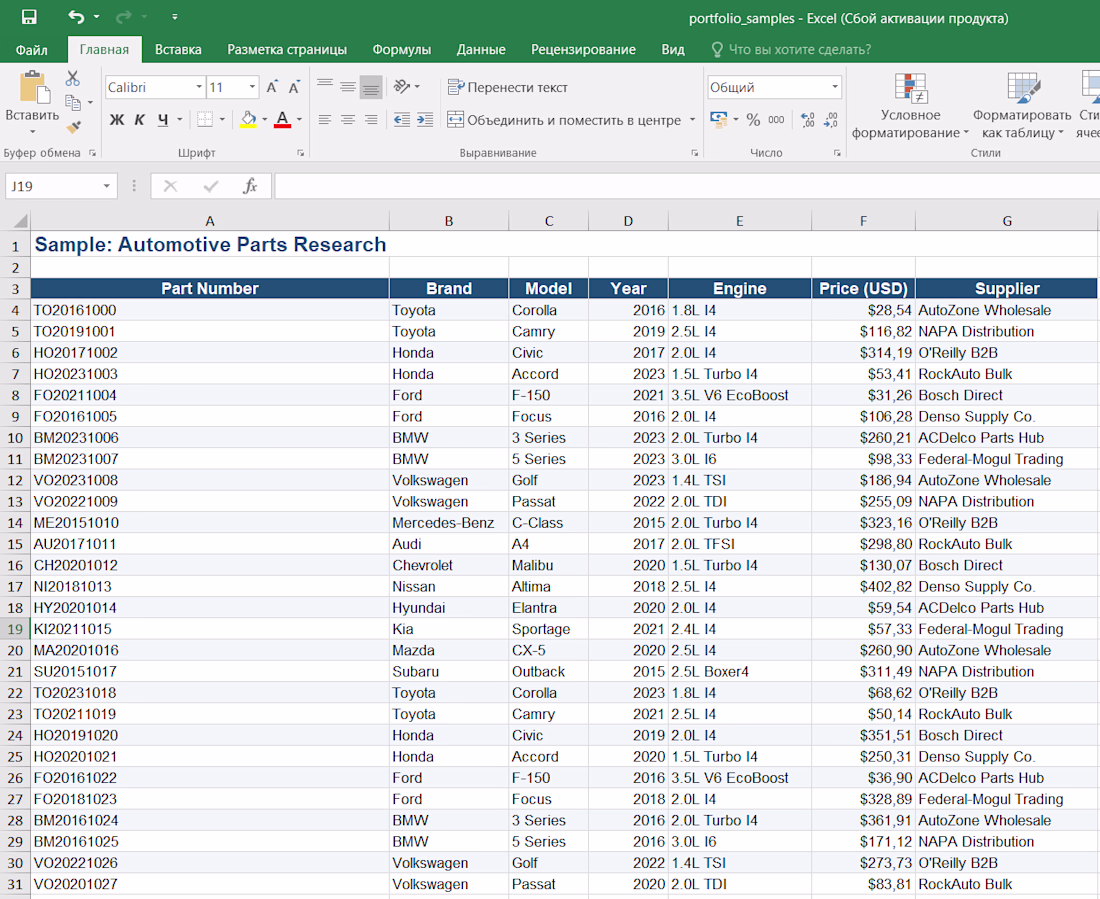The image size is (1100, 899).
Task: Open the Файл menu tab
Action: pyautogui.click(x=32, y=50)
